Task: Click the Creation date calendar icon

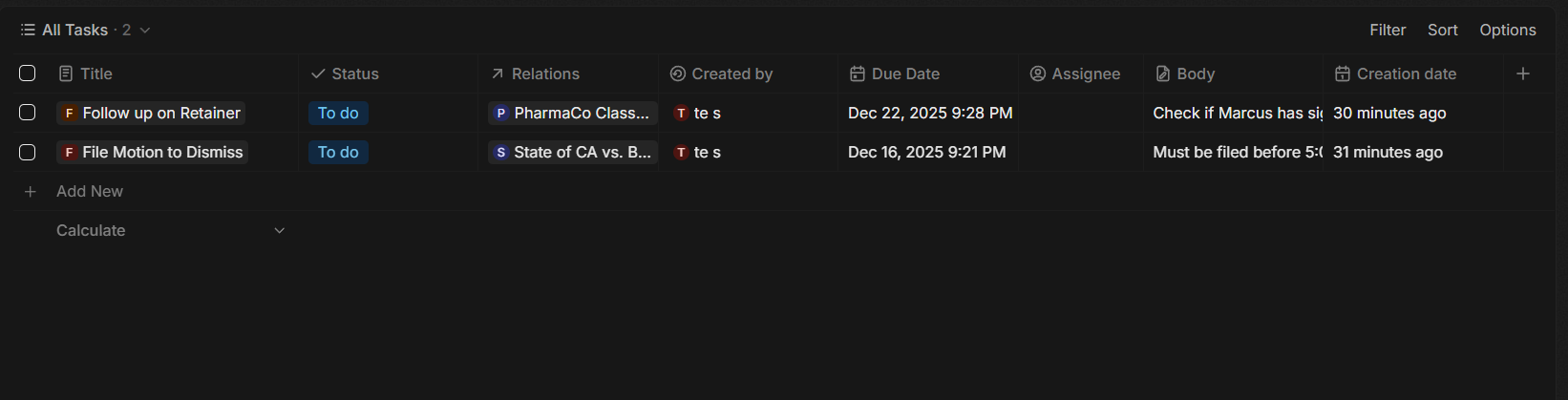Action: [x=1343, y=74]
